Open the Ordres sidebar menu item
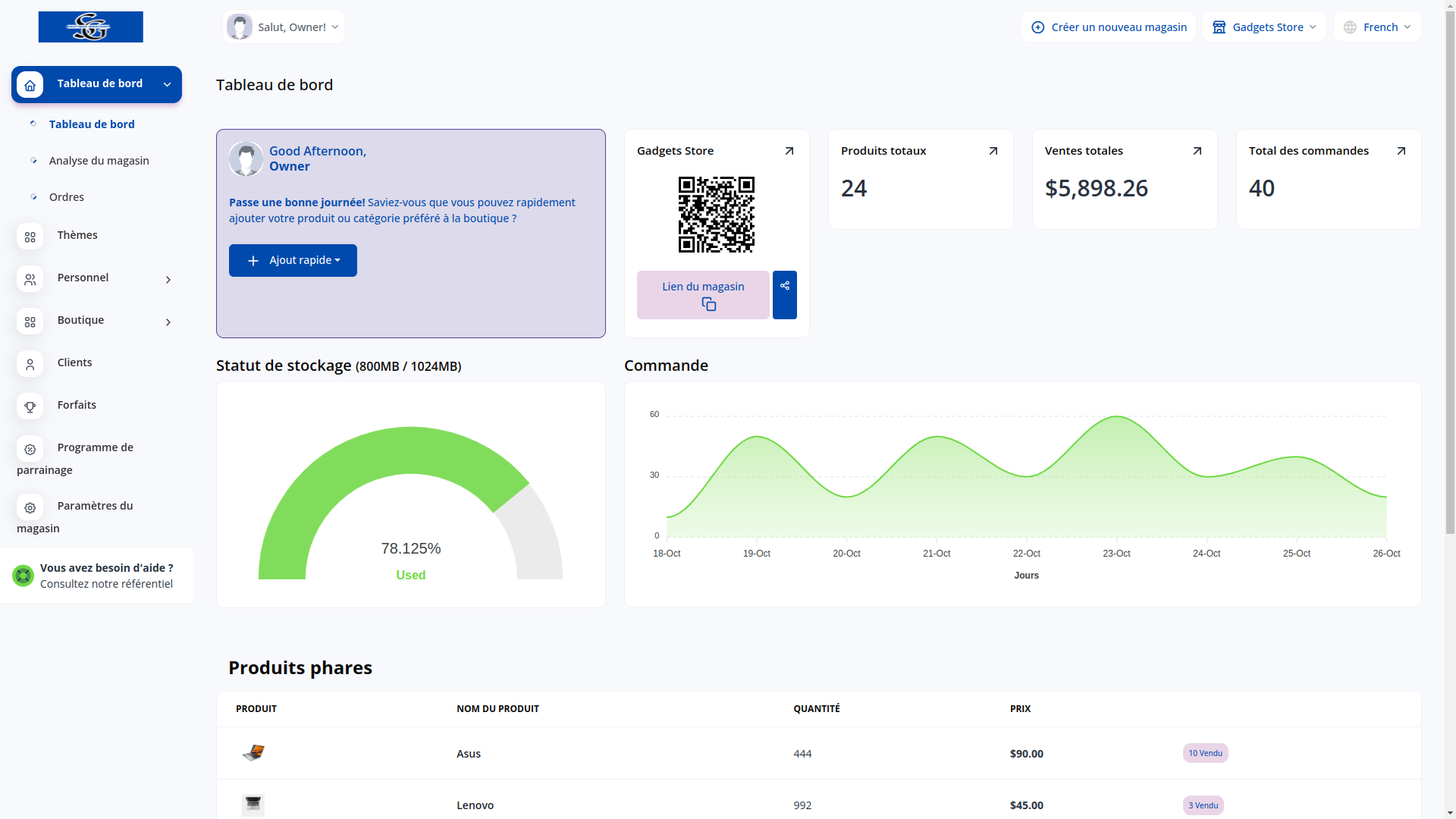This screenshot has height=819, width=1456. [x=67, y=197]
